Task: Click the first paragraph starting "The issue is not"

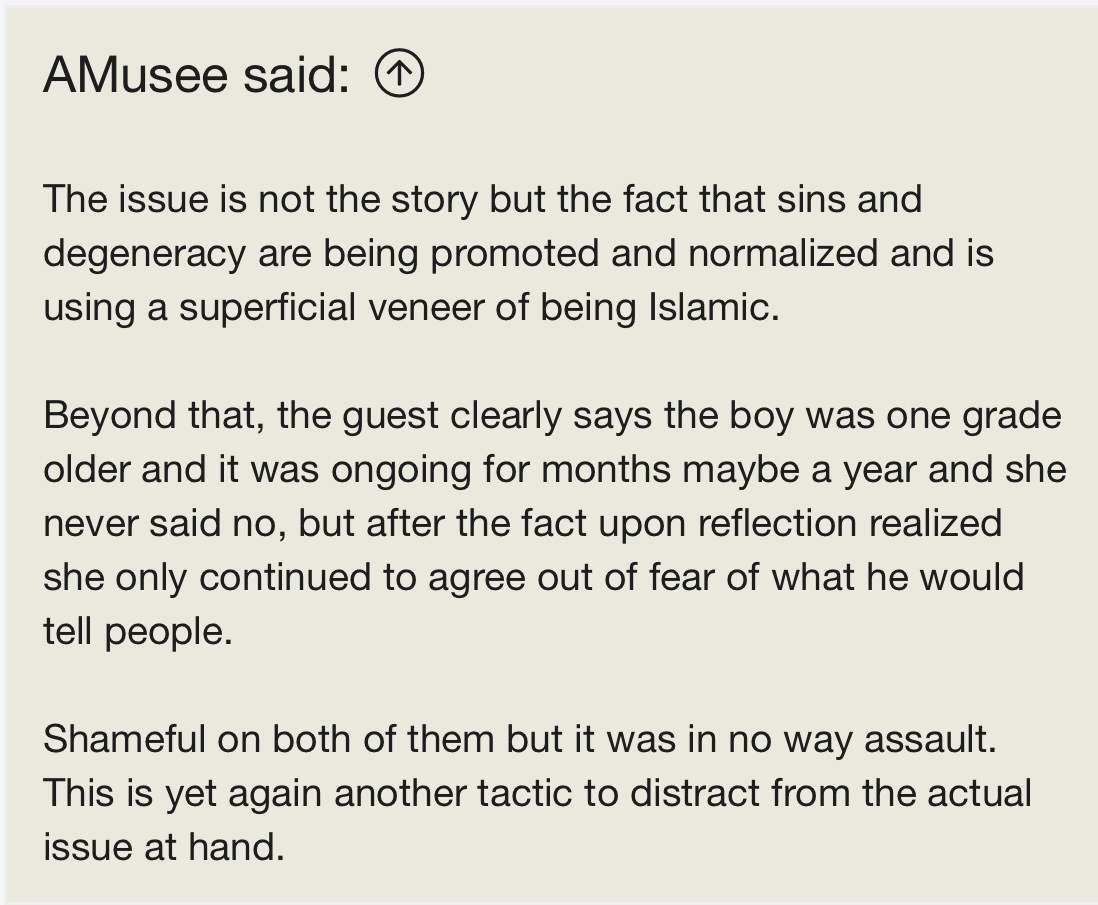Action: pos(518,253)
